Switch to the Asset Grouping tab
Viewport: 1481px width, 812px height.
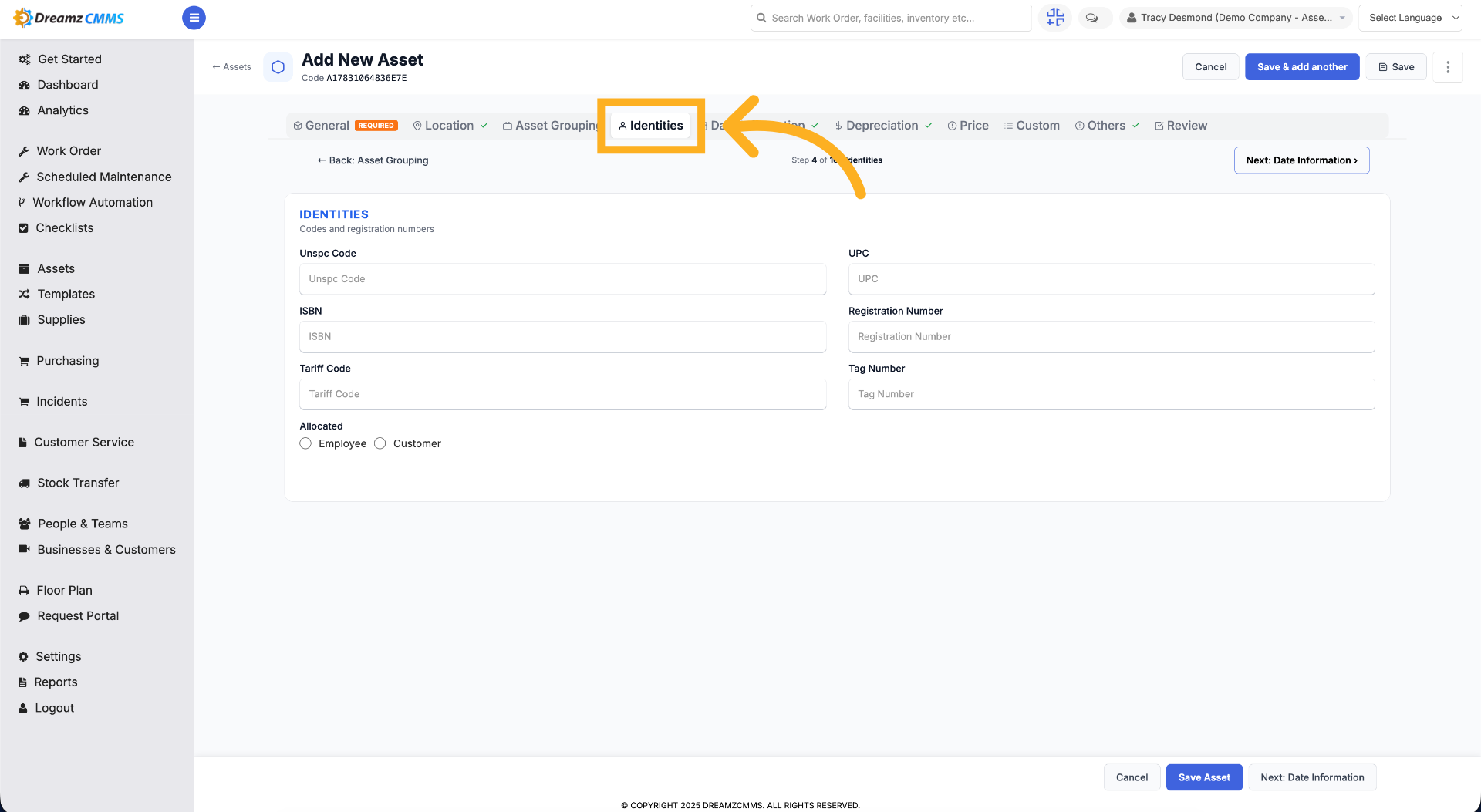[551, 126]
